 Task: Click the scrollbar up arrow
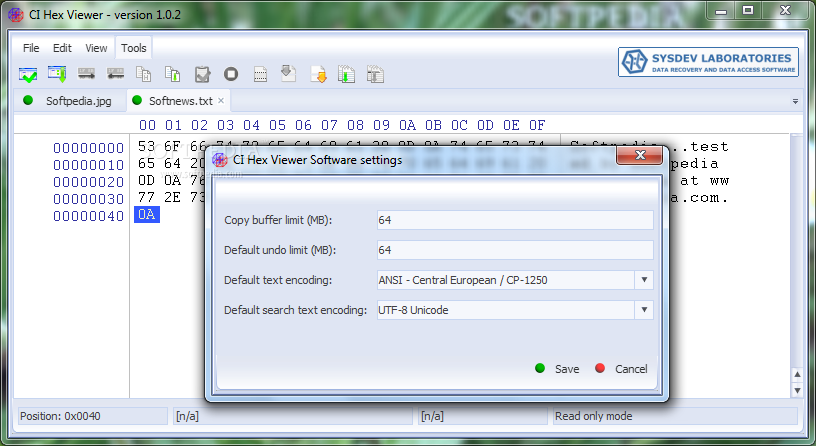(x=797, y=374)
